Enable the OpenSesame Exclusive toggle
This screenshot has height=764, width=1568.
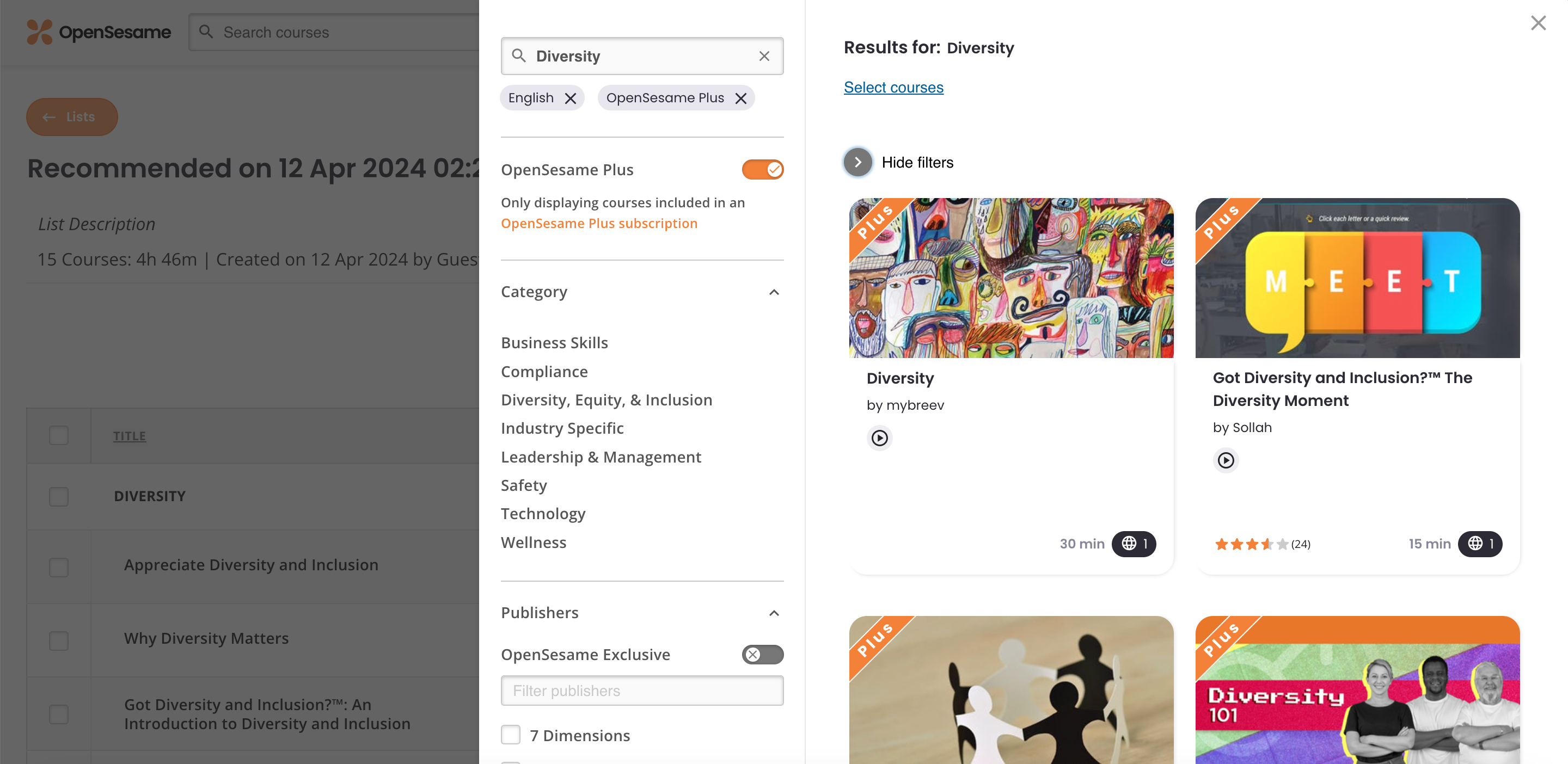[x=762, y=655]
